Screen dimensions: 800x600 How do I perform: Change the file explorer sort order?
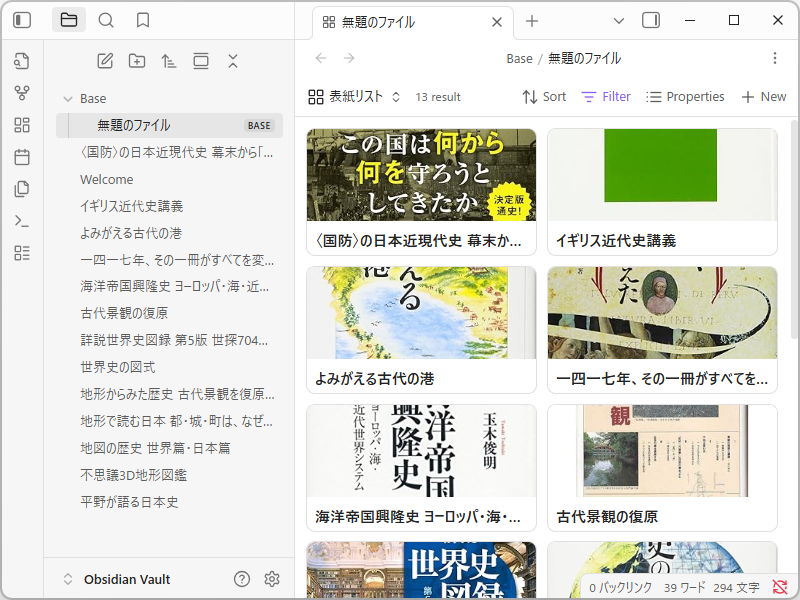(x=169, y=61)
